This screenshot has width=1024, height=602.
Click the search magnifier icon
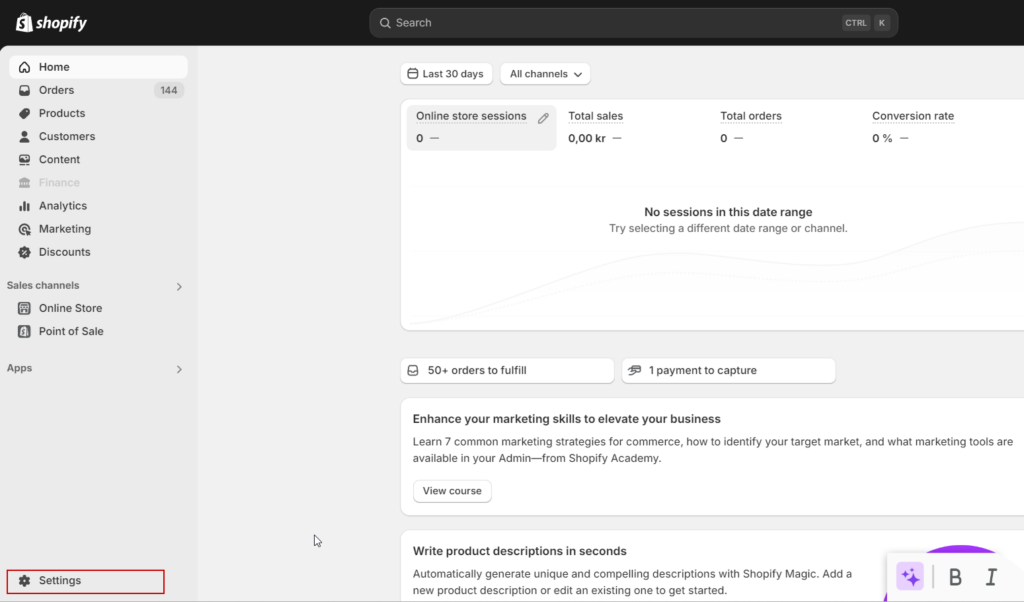(x=385, y=23)
